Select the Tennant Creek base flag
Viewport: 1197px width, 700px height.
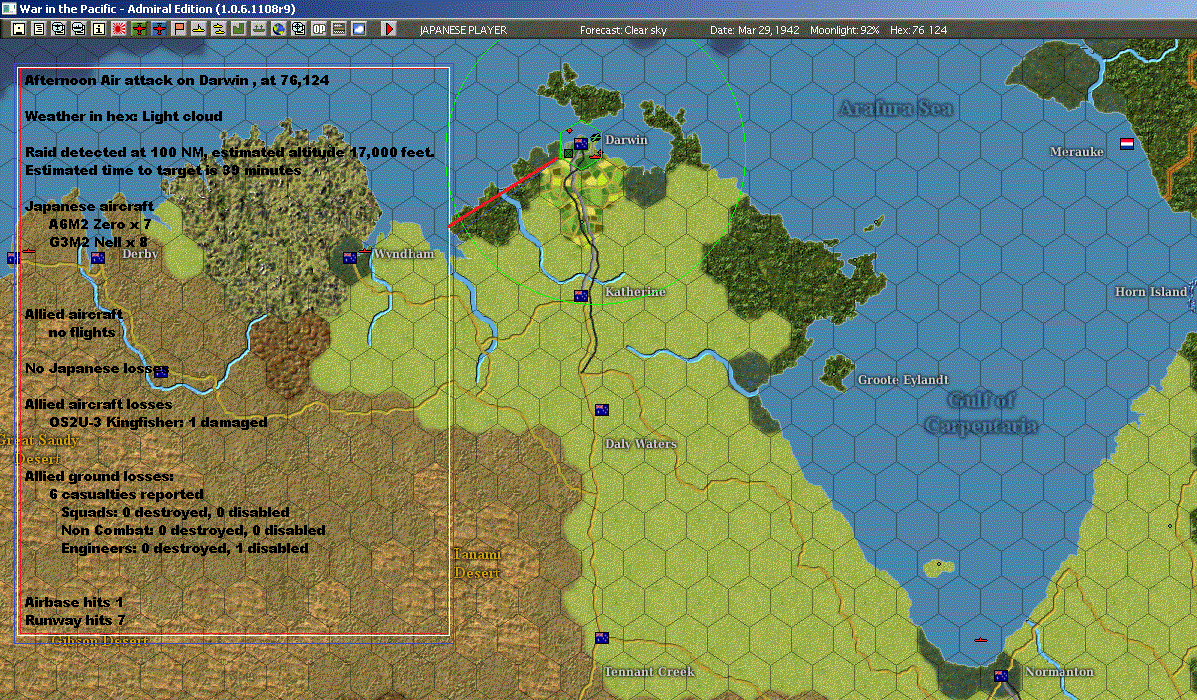click(x=602, y=637)
